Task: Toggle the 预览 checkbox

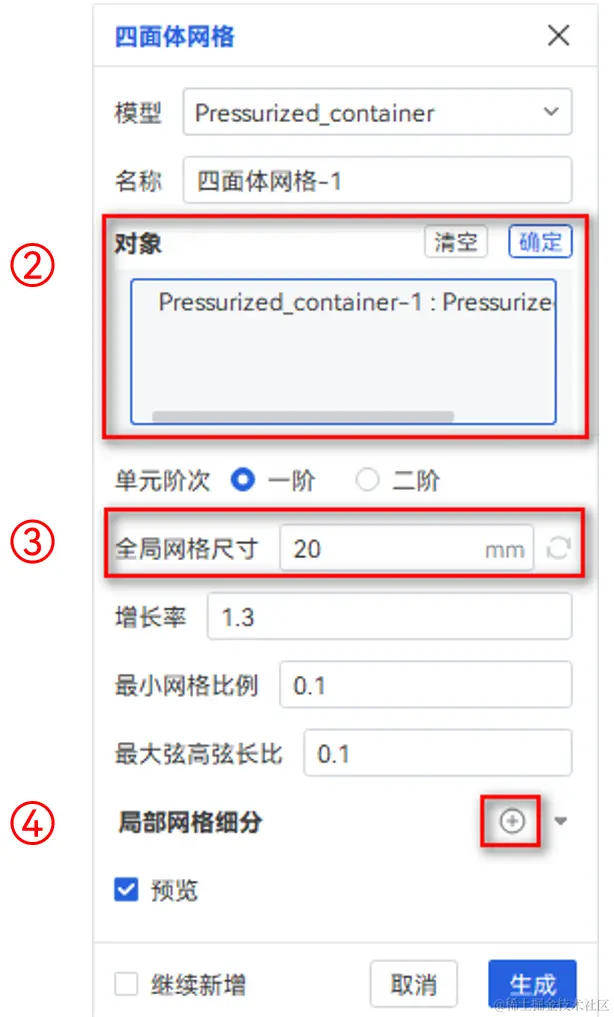Action: tap(126, 889)
